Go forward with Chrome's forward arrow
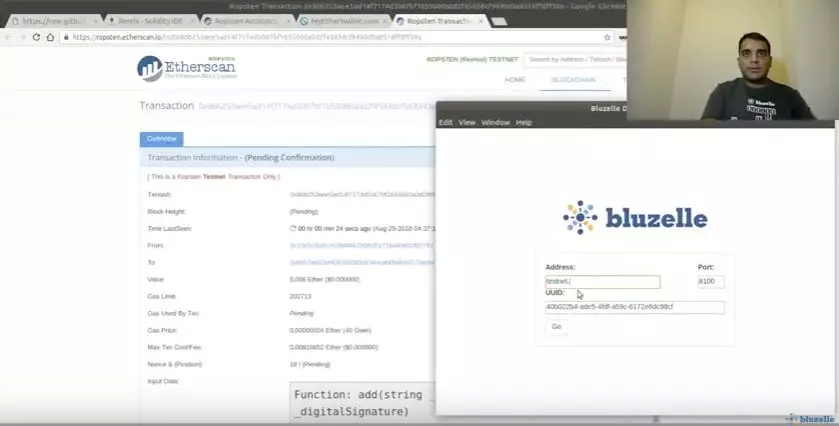 [22, 37]
